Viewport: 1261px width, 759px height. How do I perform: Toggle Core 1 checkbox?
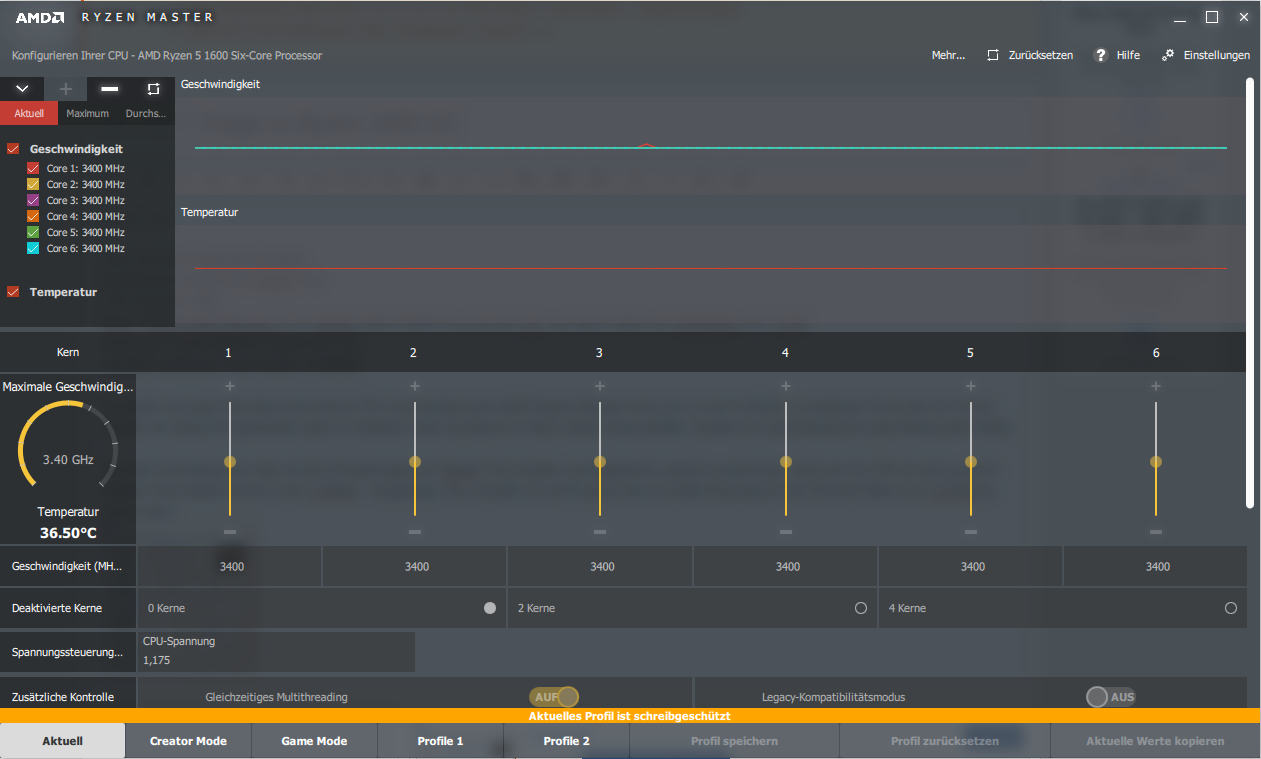point(33,168)
